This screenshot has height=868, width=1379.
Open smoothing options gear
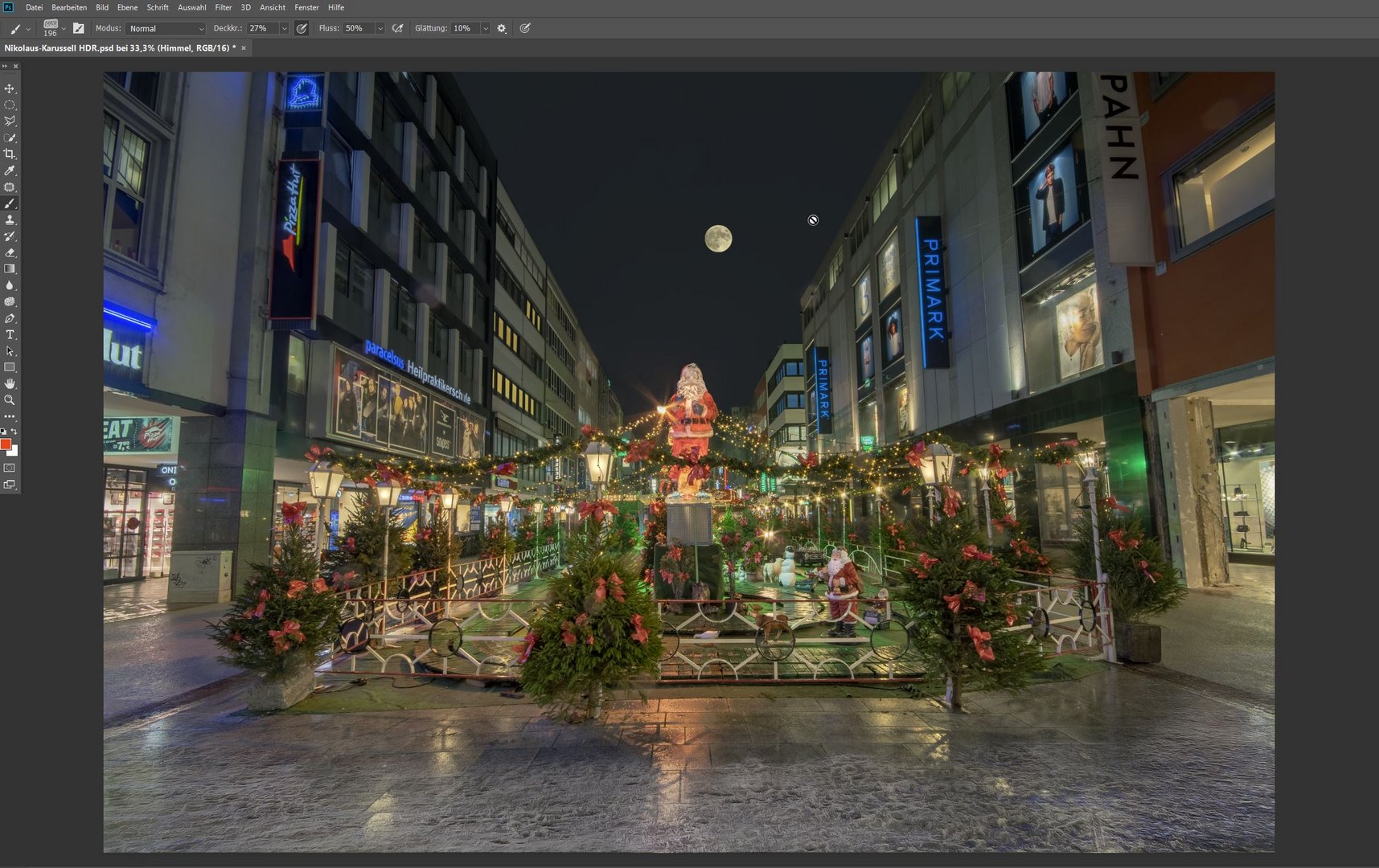pos(502,28)
